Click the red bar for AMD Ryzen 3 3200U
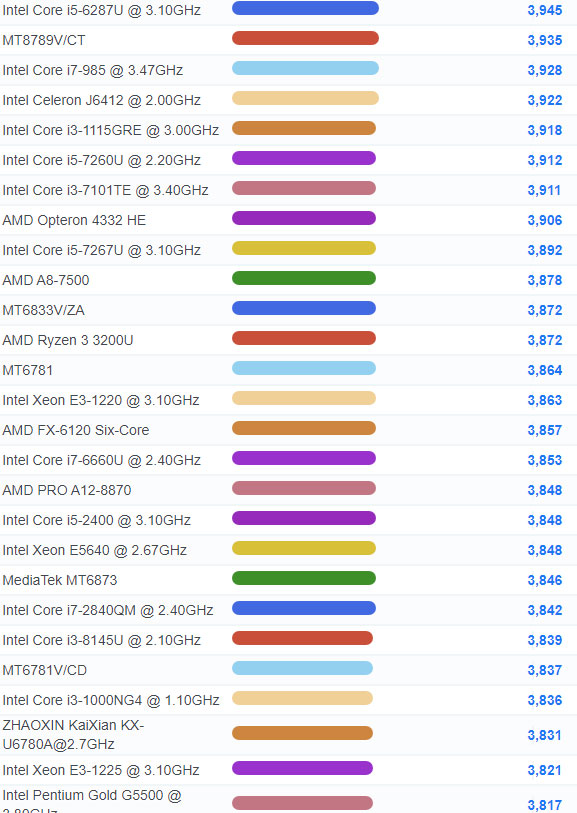The image size is (577, 813). tap(304, 339)
